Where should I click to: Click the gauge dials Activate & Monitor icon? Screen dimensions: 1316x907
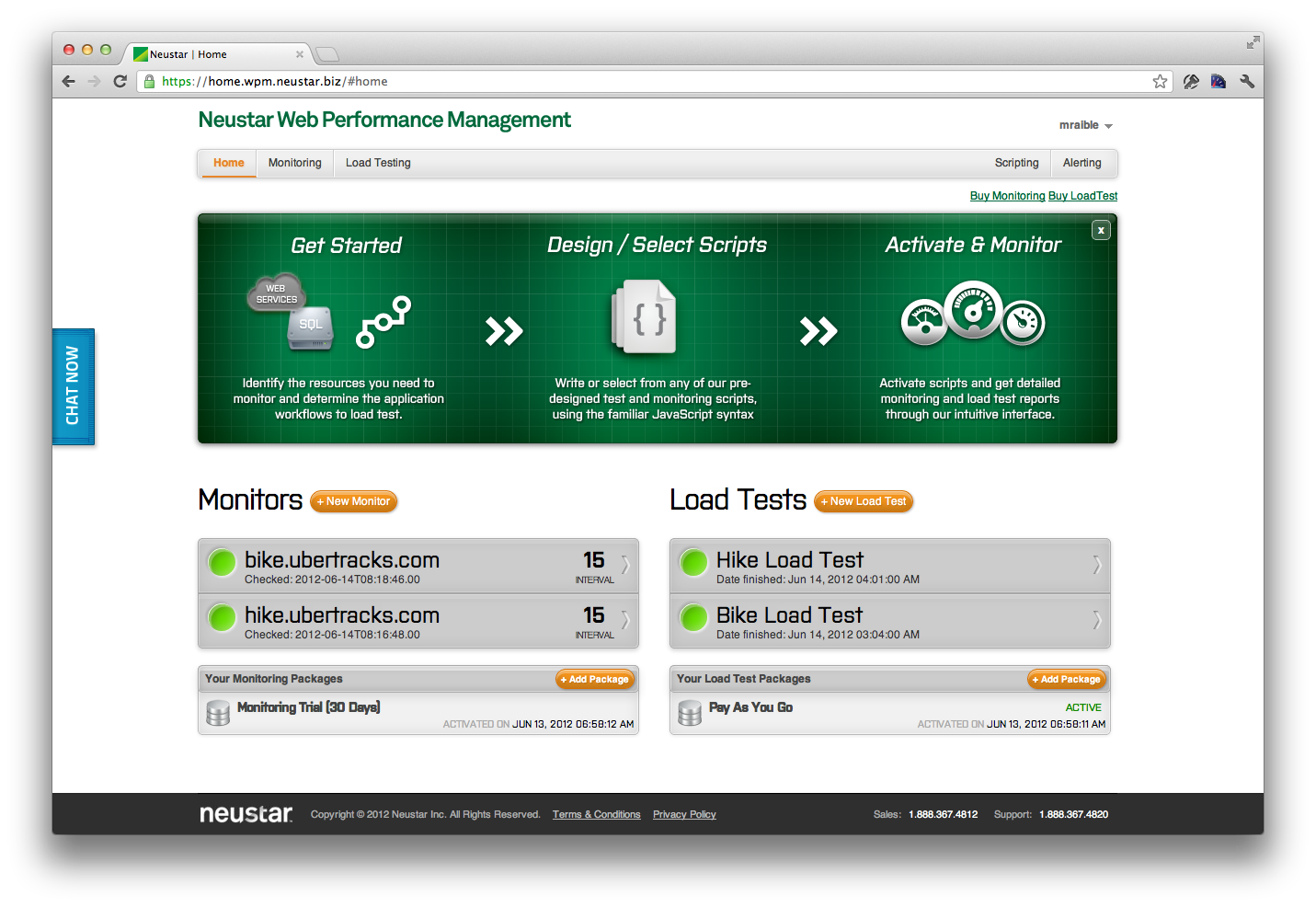[x=972, y=315]
